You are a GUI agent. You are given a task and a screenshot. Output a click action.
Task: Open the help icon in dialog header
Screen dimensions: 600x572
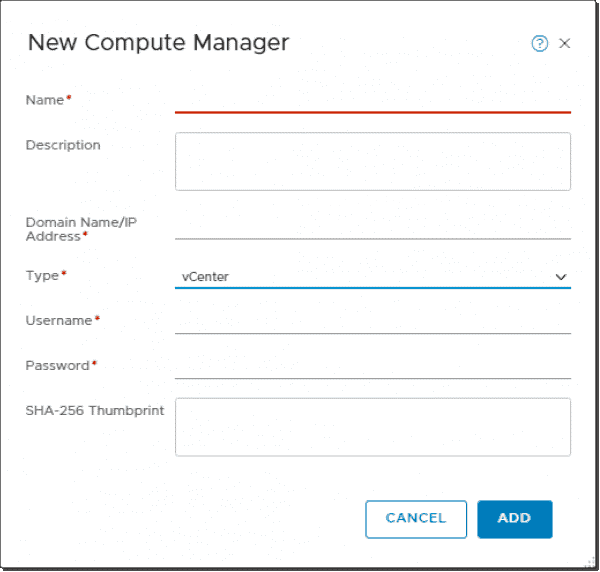point(540,43)
